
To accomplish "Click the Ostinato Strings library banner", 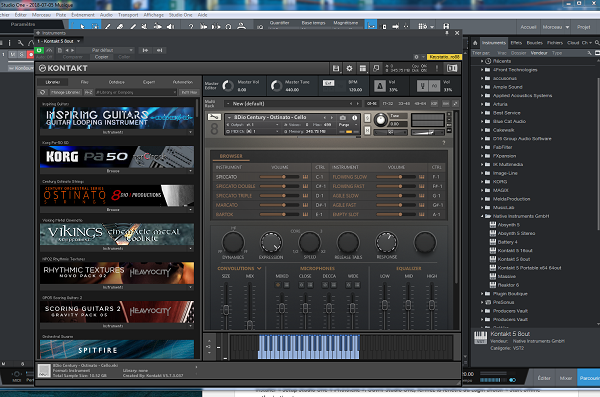I will pos(117,196).
